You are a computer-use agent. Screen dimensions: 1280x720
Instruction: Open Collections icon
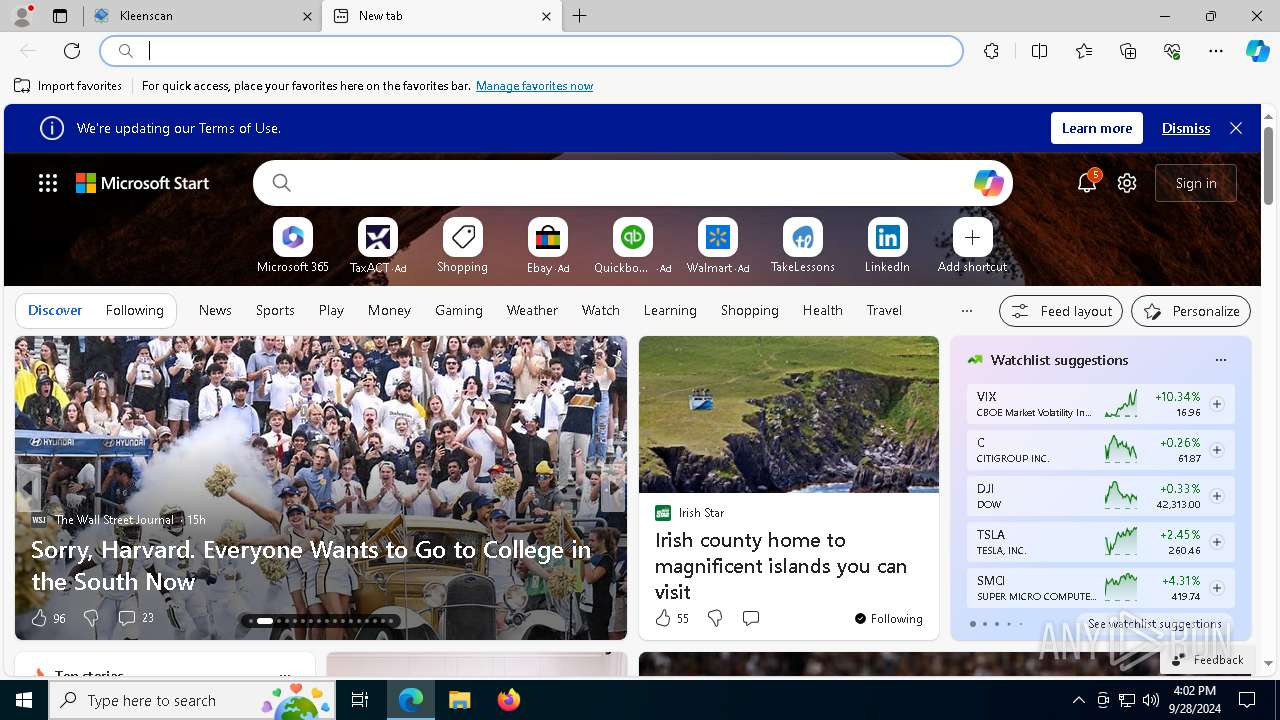click(1128, 51)
